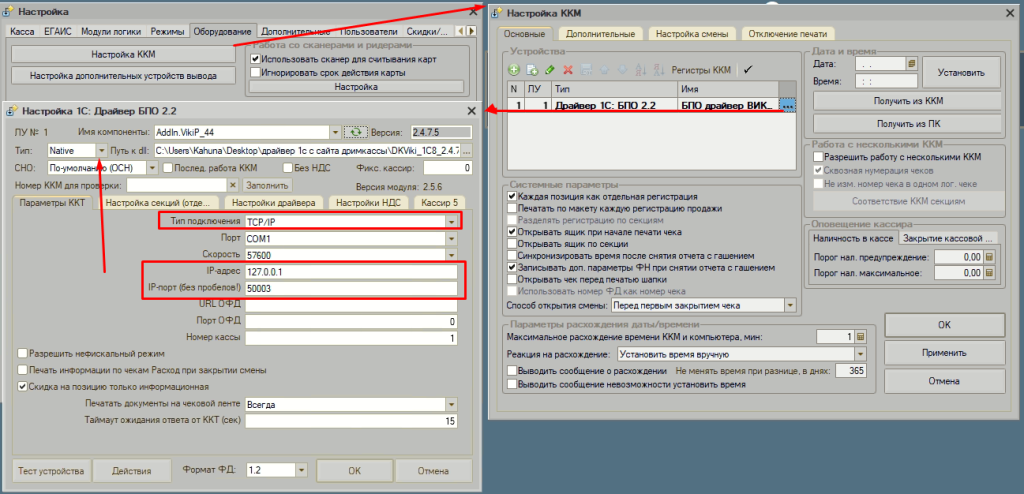
Task: Check Послед. работа ККМ
Action: click(x=168, y=168)
